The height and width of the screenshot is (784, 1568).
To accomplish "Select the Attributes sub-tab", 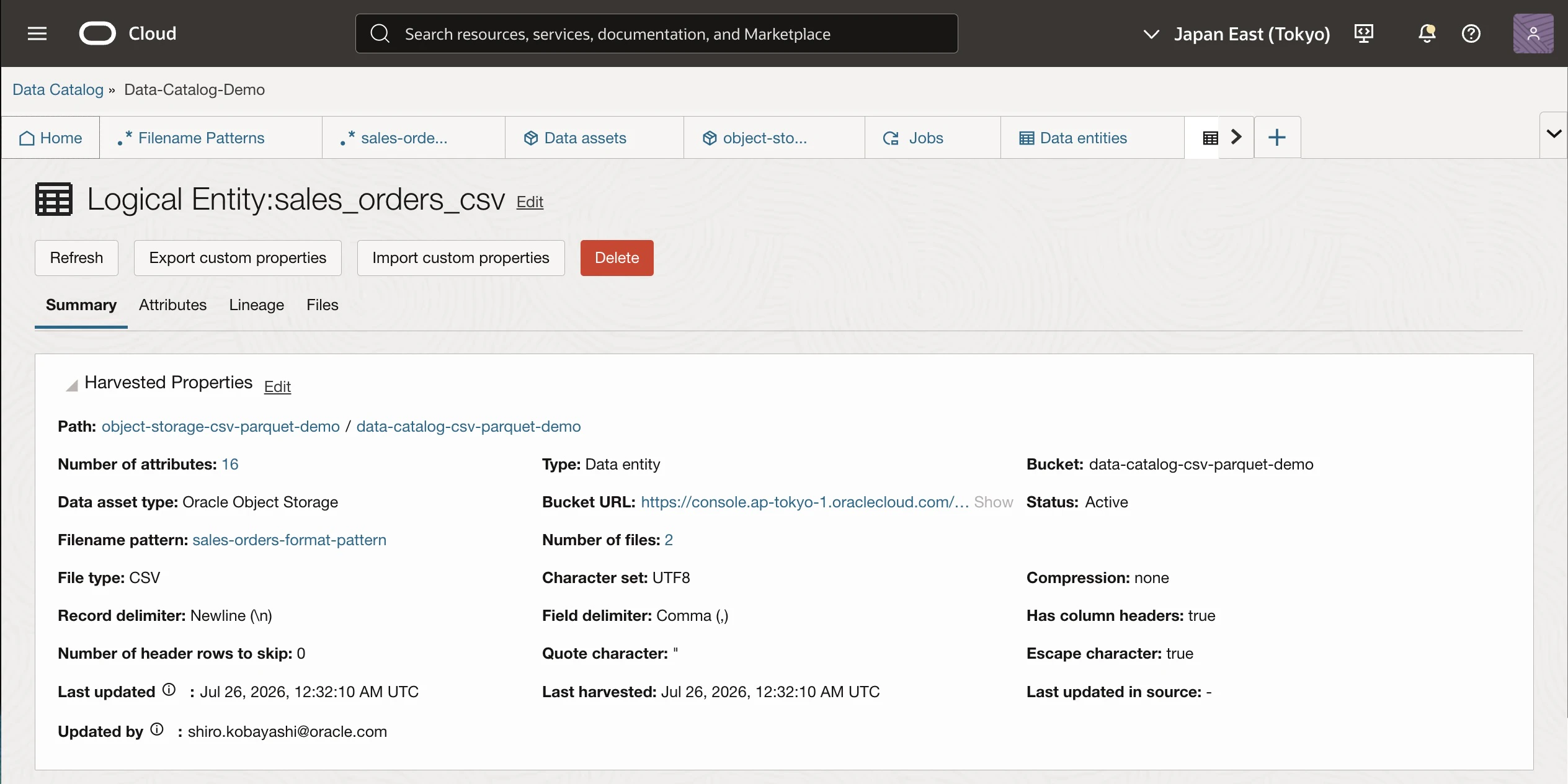I will [x=172, y=305].
